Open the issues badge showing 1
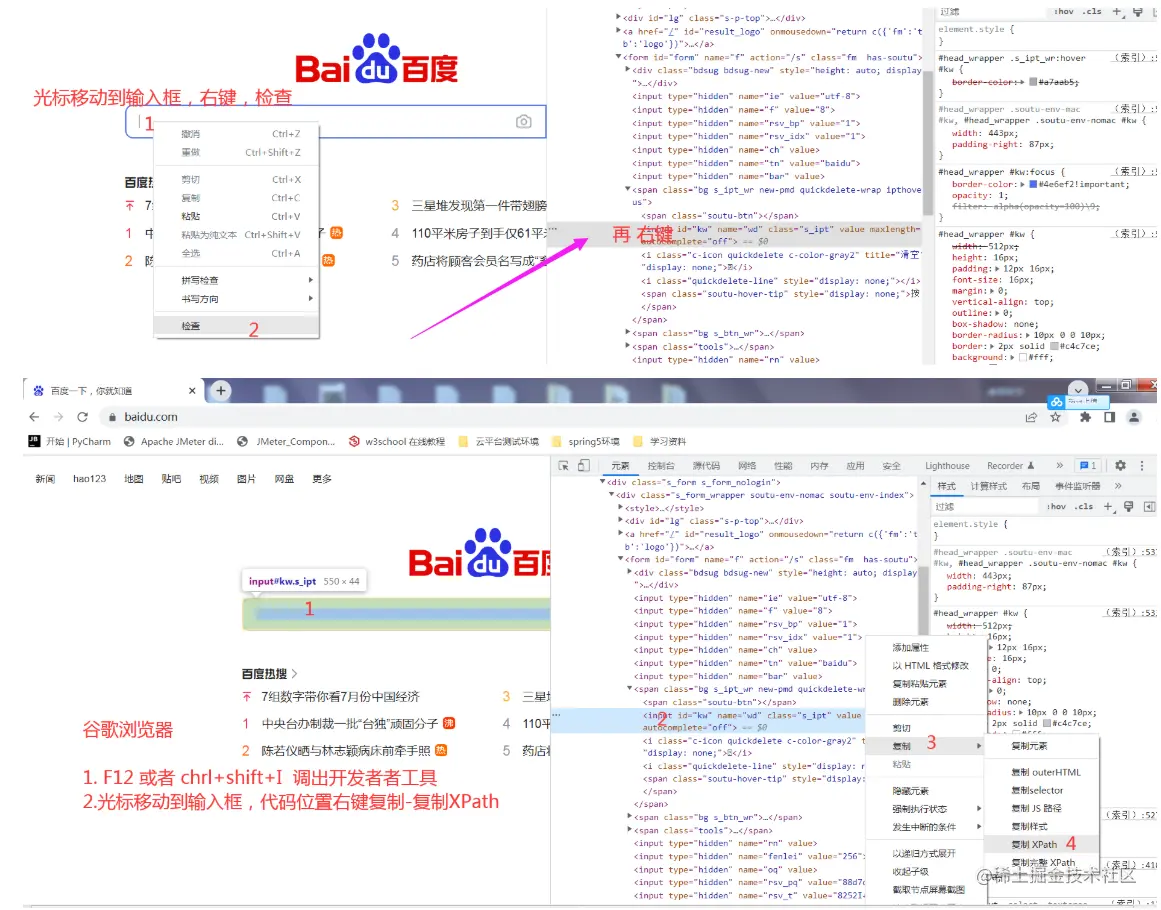The image size is (1161, 910). point(1088,466)
